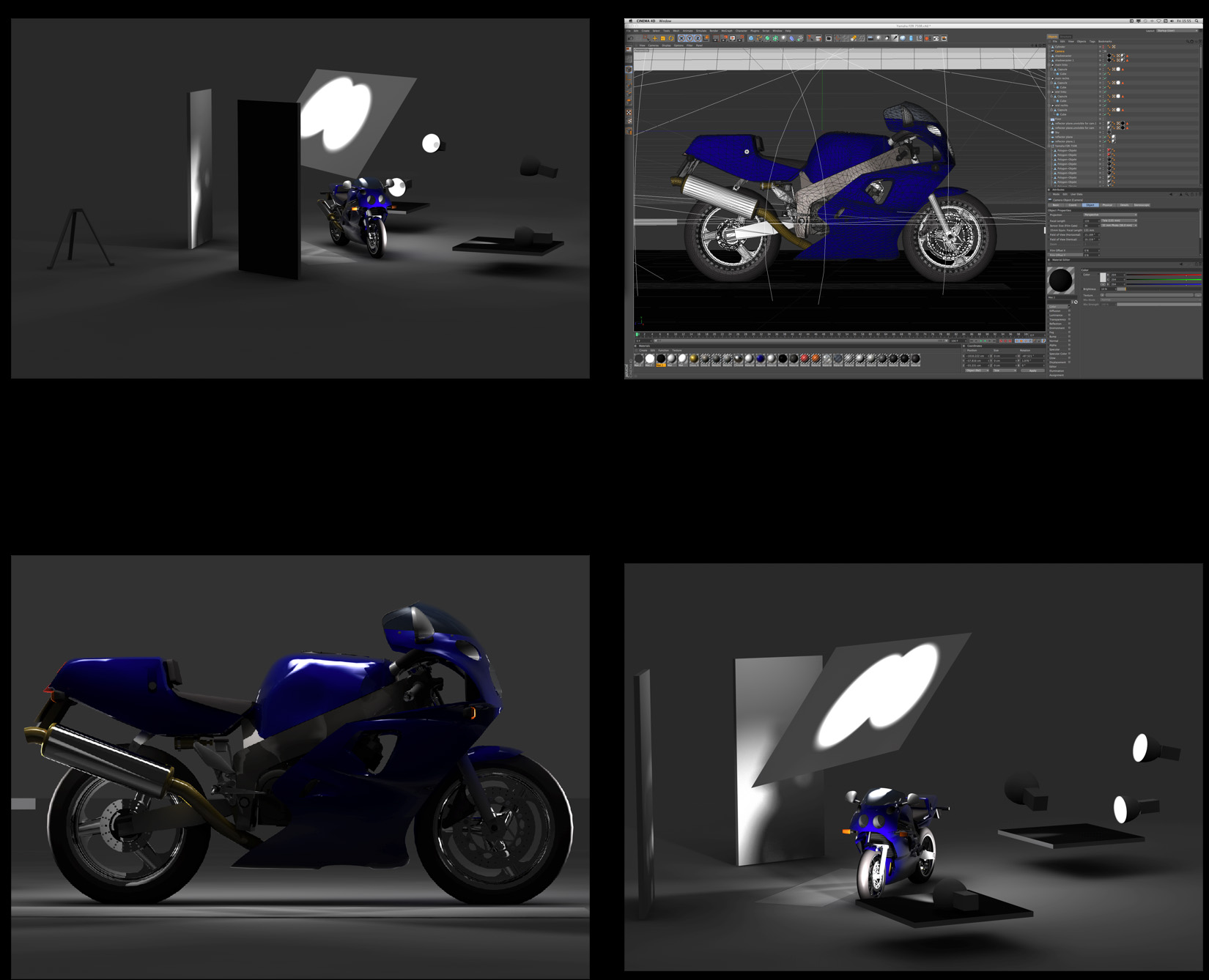Add a Cube primitive from toolbar
1209x980 pixels.
pos(751,38)
